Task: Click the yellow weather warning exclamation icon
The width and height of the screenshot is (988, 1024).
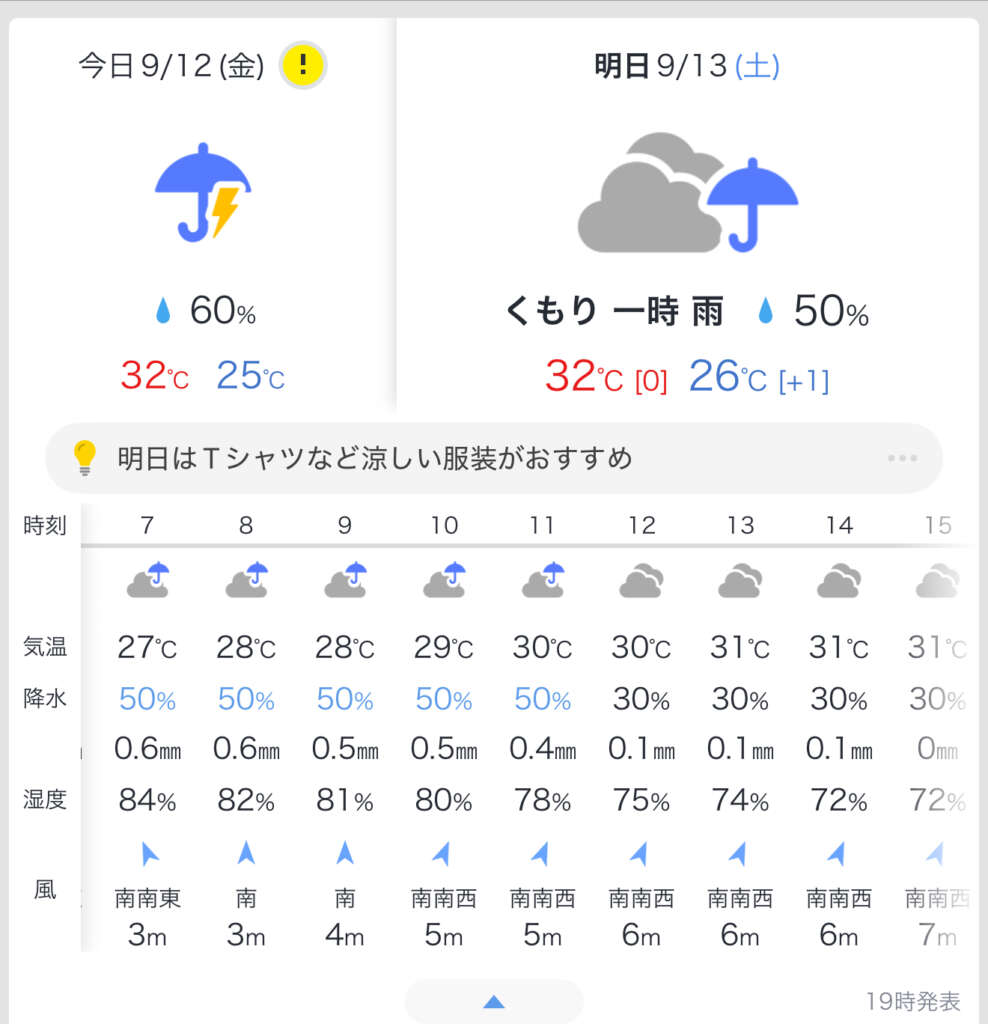Action: pyautogui.click(x=302, y=65)
